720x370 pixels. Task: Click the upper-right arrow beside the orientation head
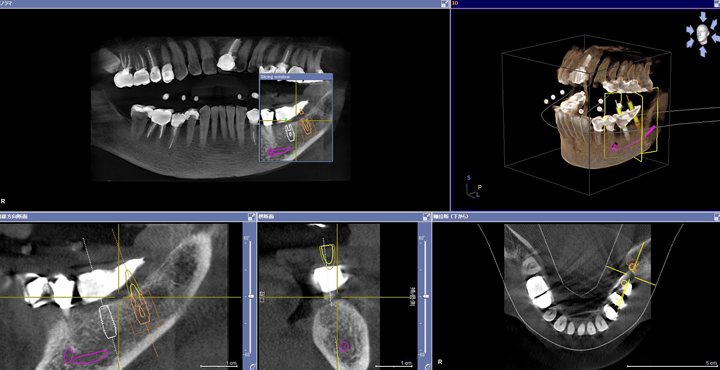[x=714, y=24]
